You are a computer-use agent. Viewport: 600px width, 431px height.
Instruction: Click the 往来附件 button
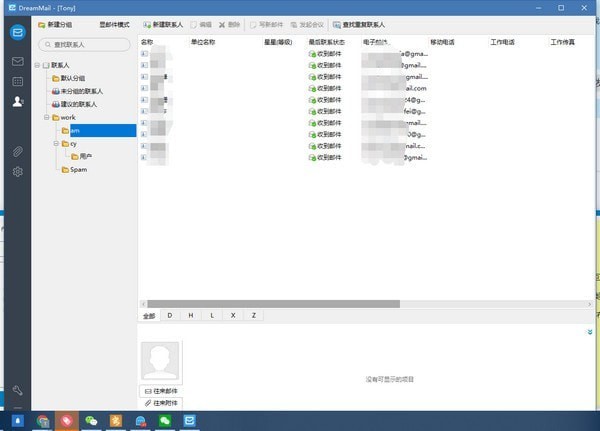[x=160, y=402]
